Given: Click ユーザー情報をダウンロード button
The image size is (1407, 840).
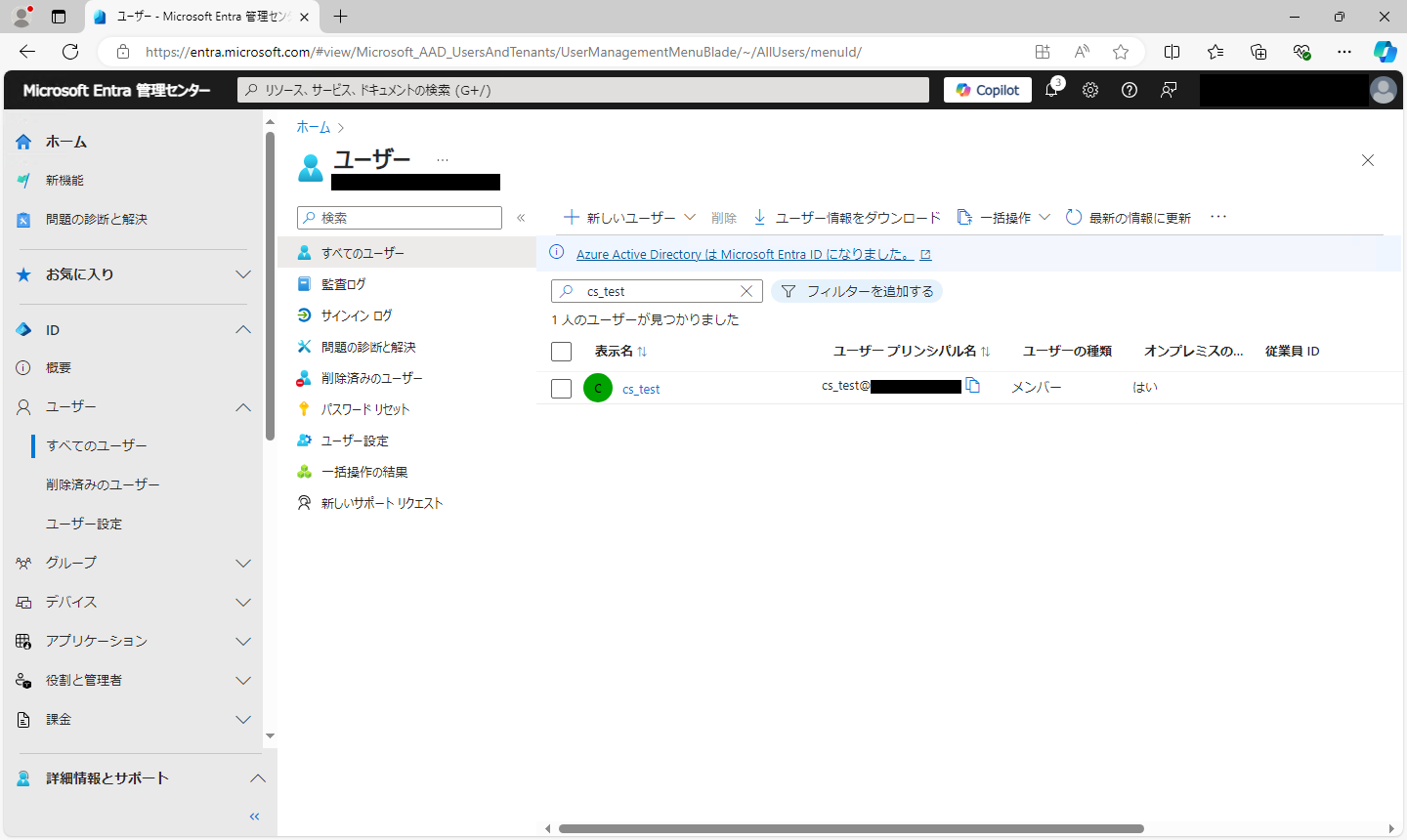Looking at the screenshot, I should (846, 218).
